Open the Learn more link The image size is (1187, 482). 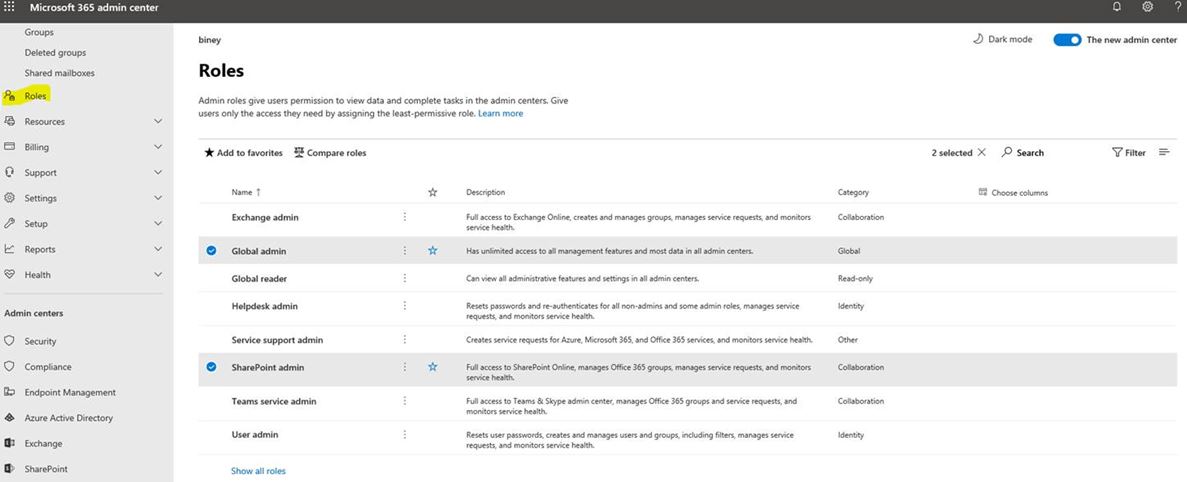[x=500, y=114]
